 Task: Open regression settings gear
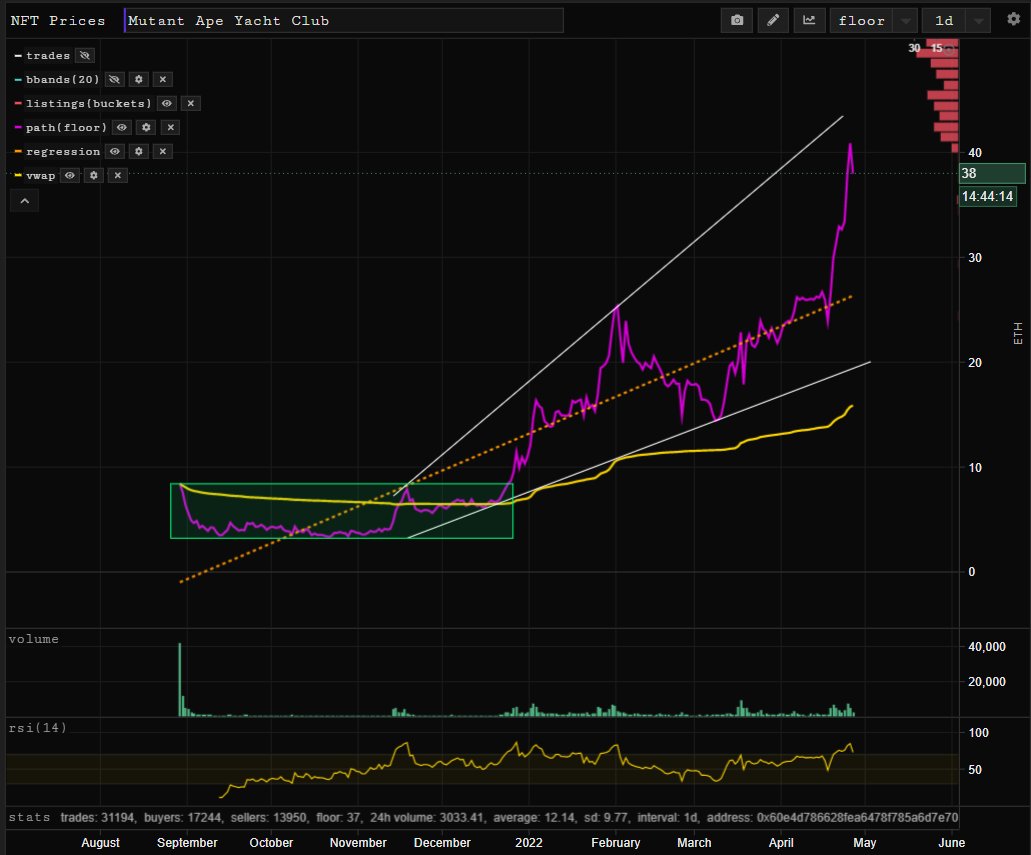click(x=139, y=151)
